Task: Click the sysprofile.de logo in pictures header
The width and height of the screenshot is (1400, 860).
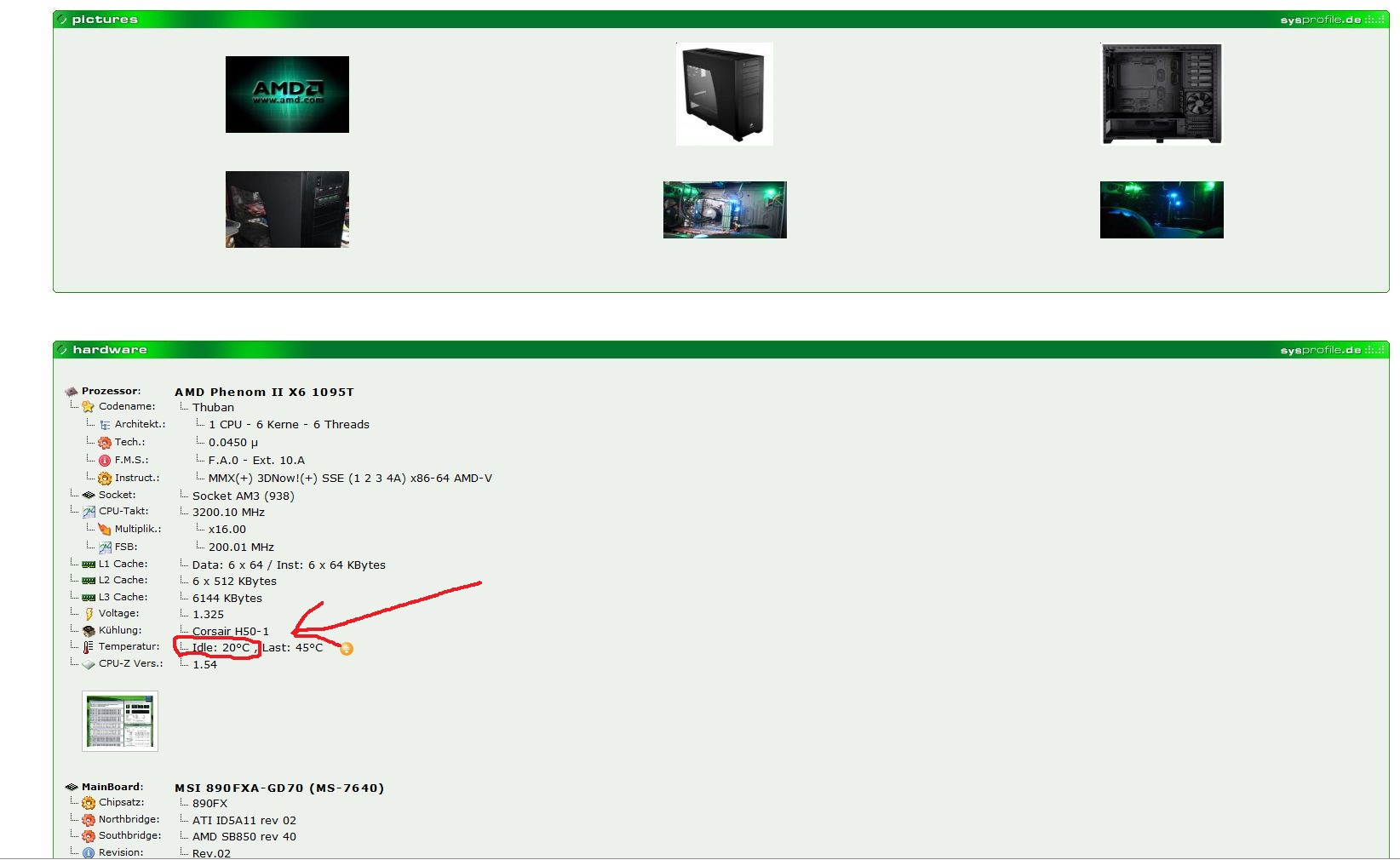Action: (x=1331, y=20)
